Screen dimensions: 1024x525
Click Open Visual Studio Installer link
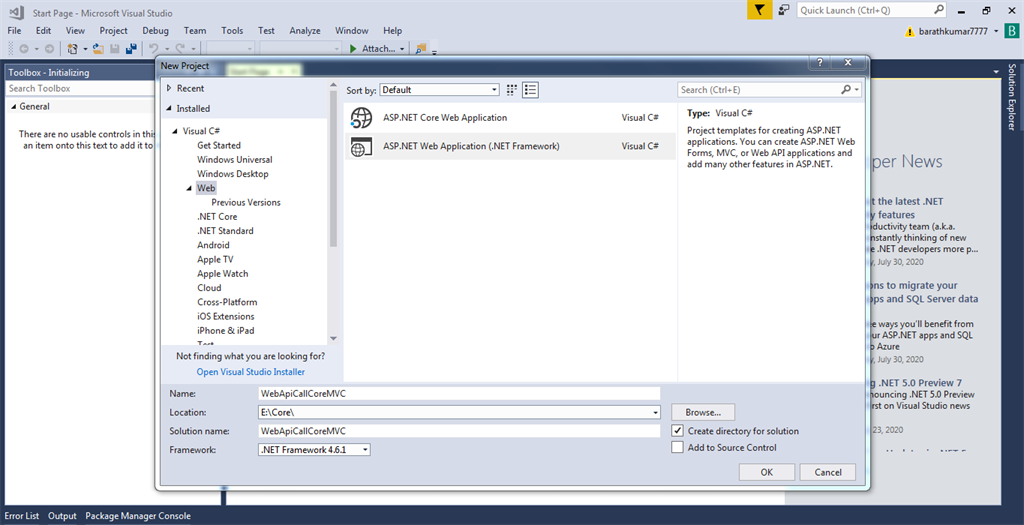(251, 372)
